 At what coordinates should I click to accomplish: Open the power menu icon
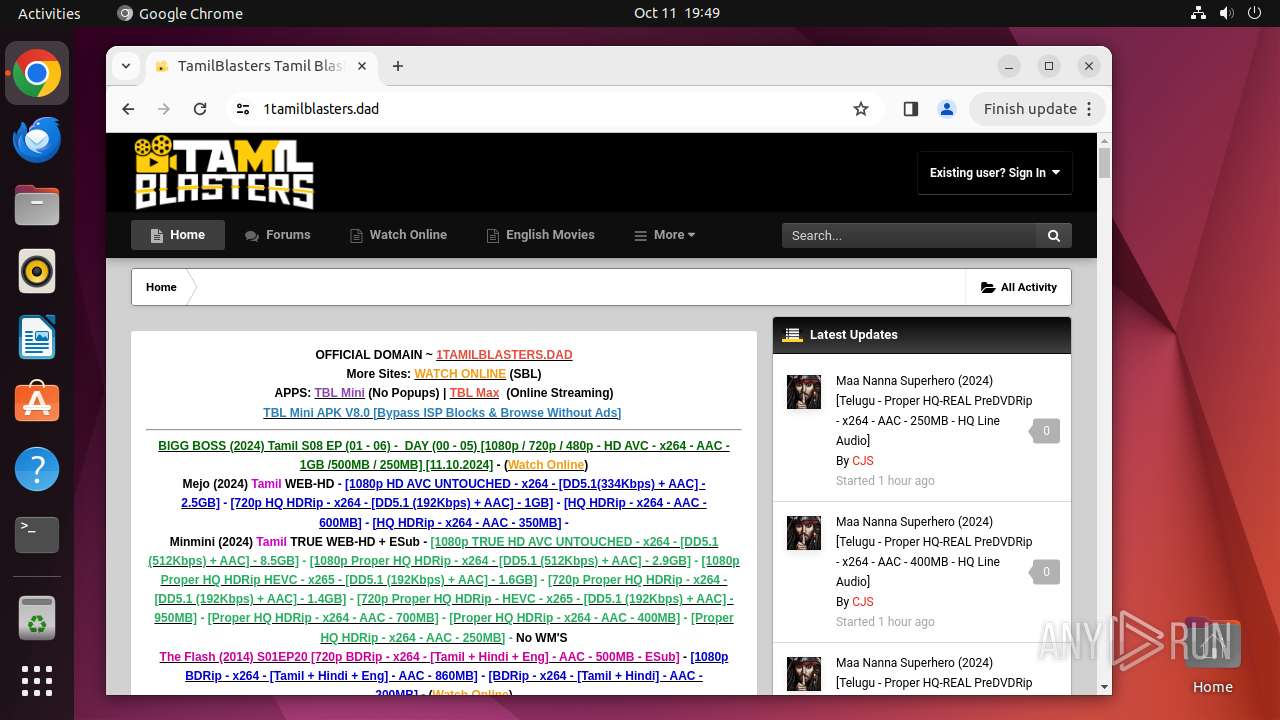(x=1254, y=13)
